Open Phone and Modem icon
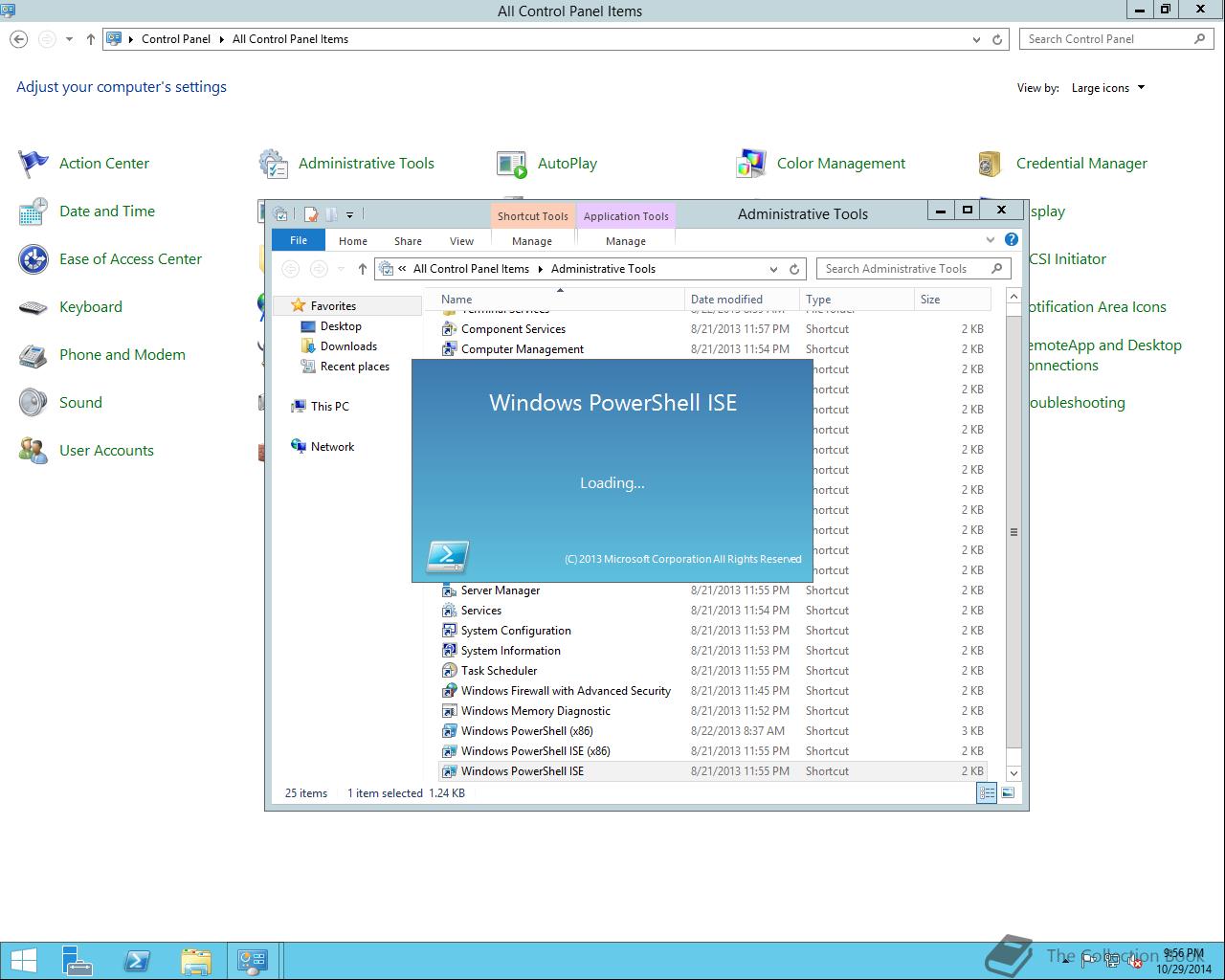This screenshot has height=980, width=1225. pos(33,355)
